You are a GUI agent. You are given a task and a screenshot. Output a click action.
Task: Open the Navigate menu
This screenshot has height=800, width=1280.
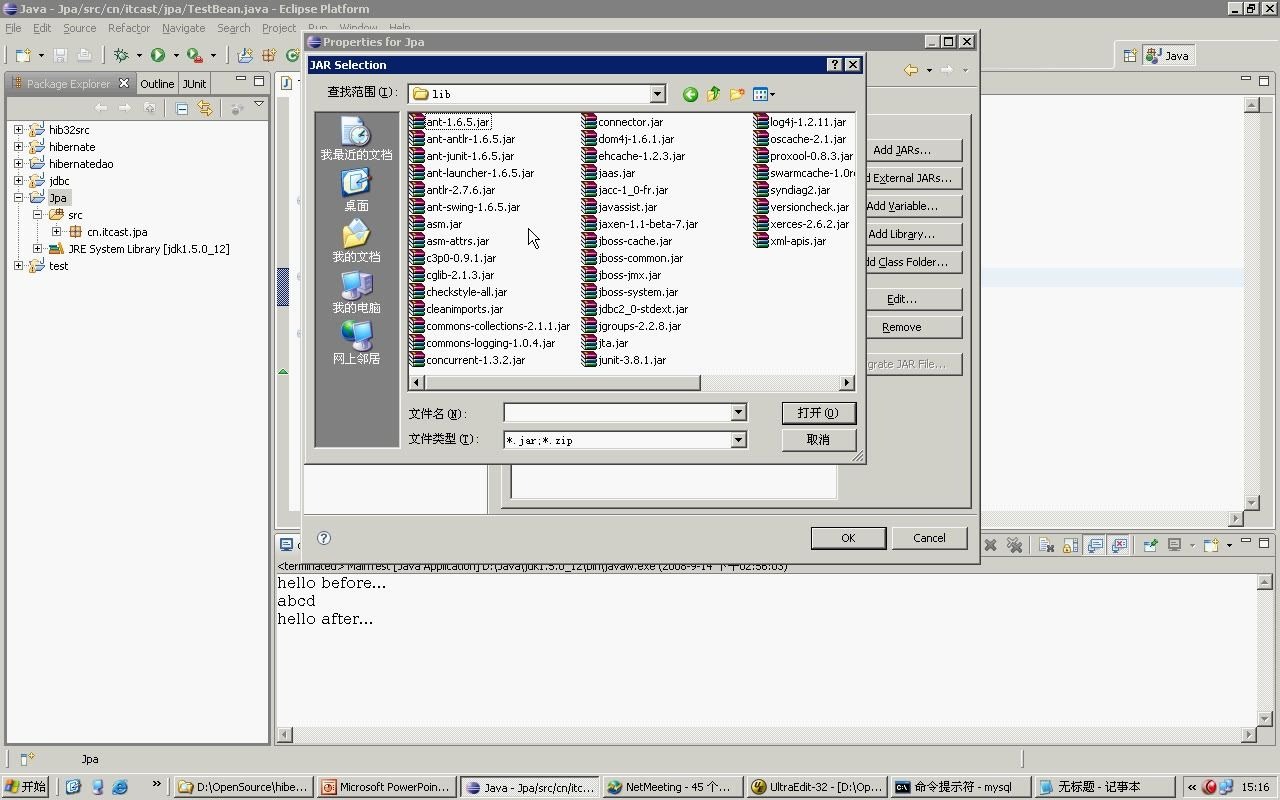[x=183, y=28]
